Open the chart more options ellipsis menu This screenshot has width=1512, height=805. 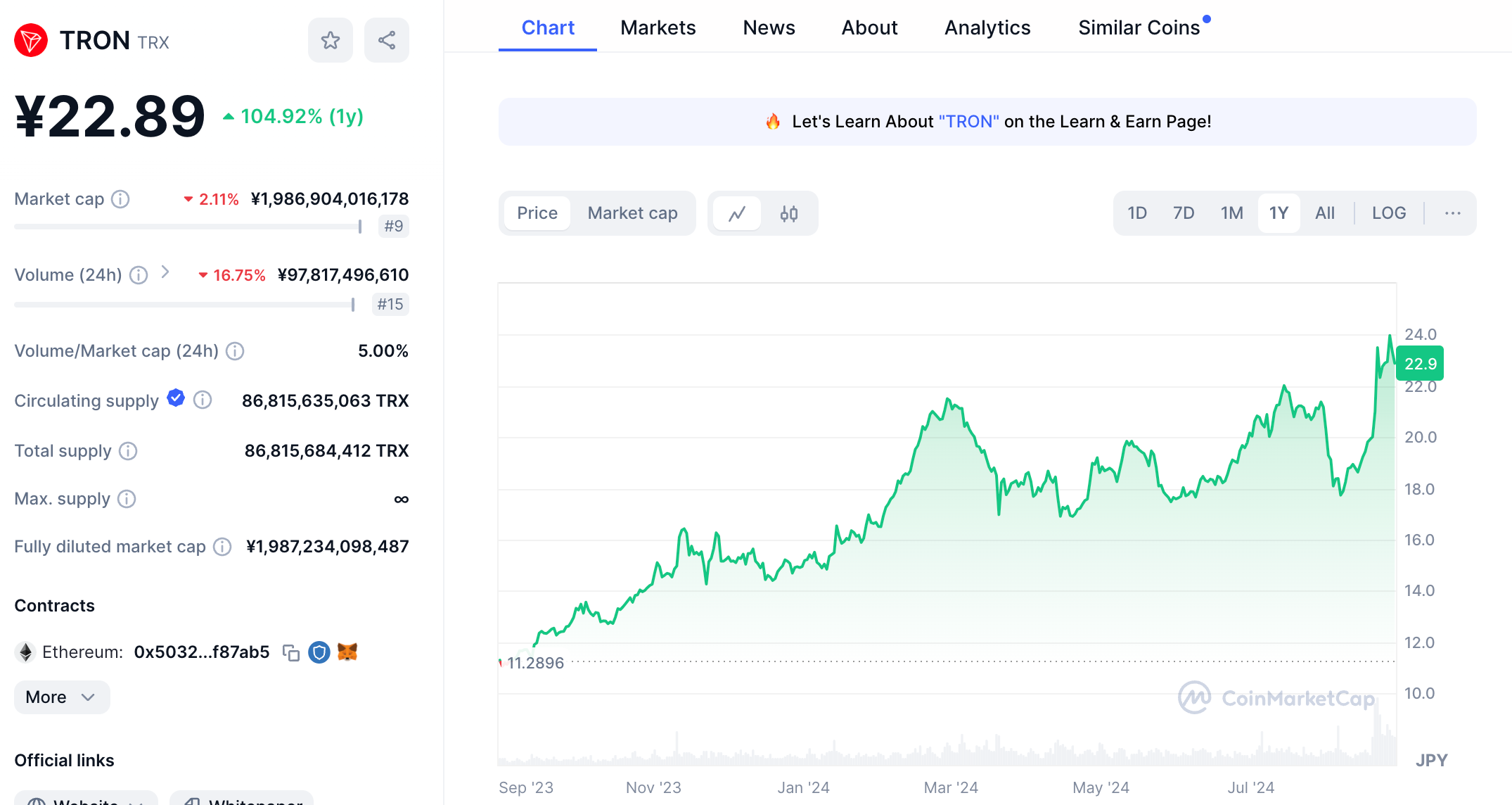[1452, 213]
